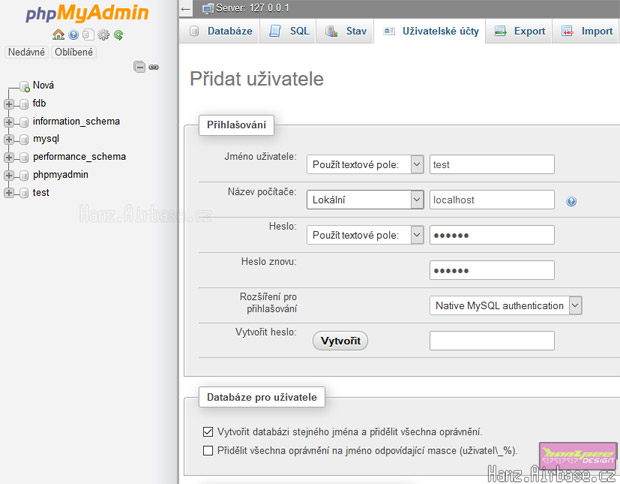Click the performance_schema database icon

pos(24,157)
